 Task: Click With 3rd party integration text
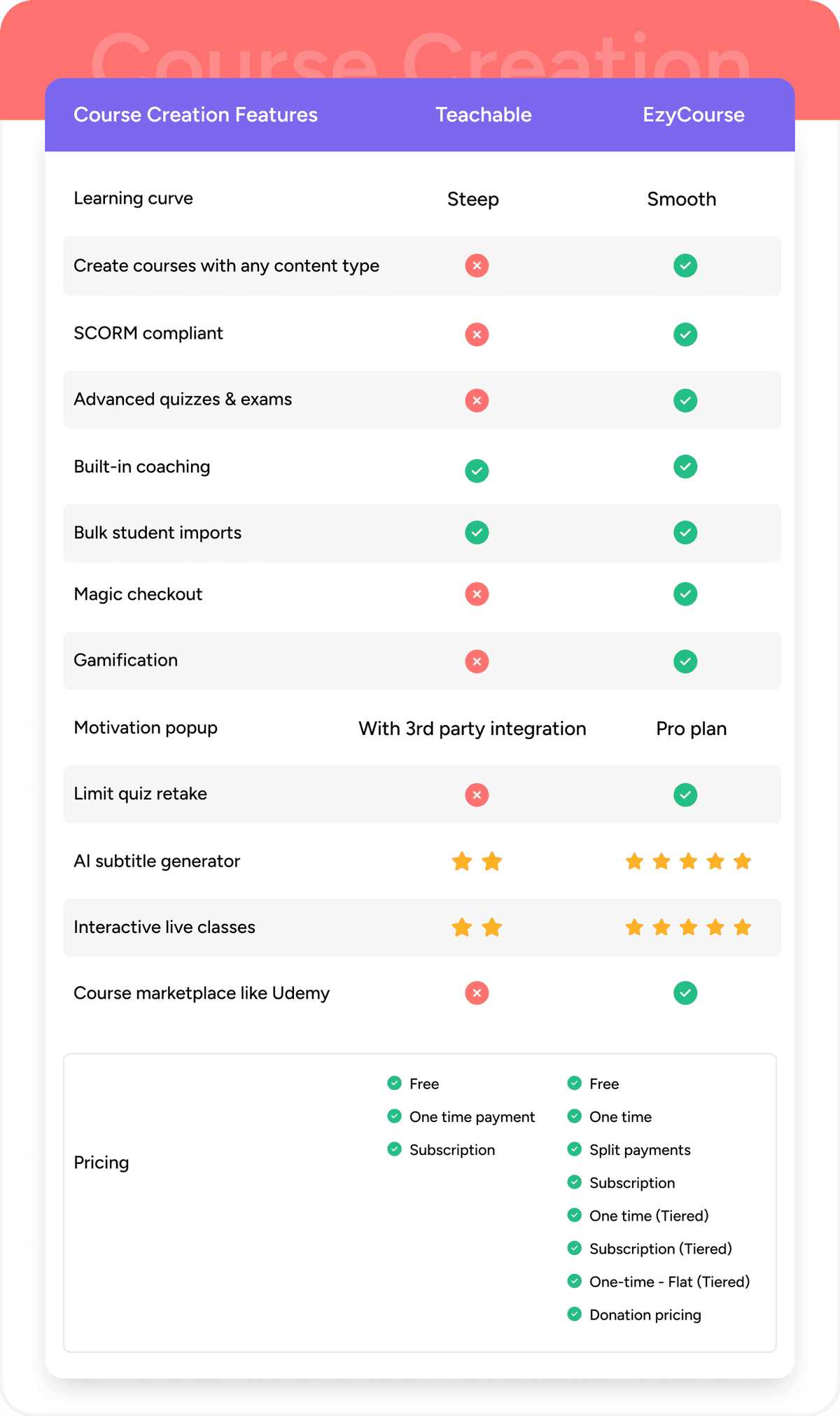pyautogui.click(x=472, y=729)
